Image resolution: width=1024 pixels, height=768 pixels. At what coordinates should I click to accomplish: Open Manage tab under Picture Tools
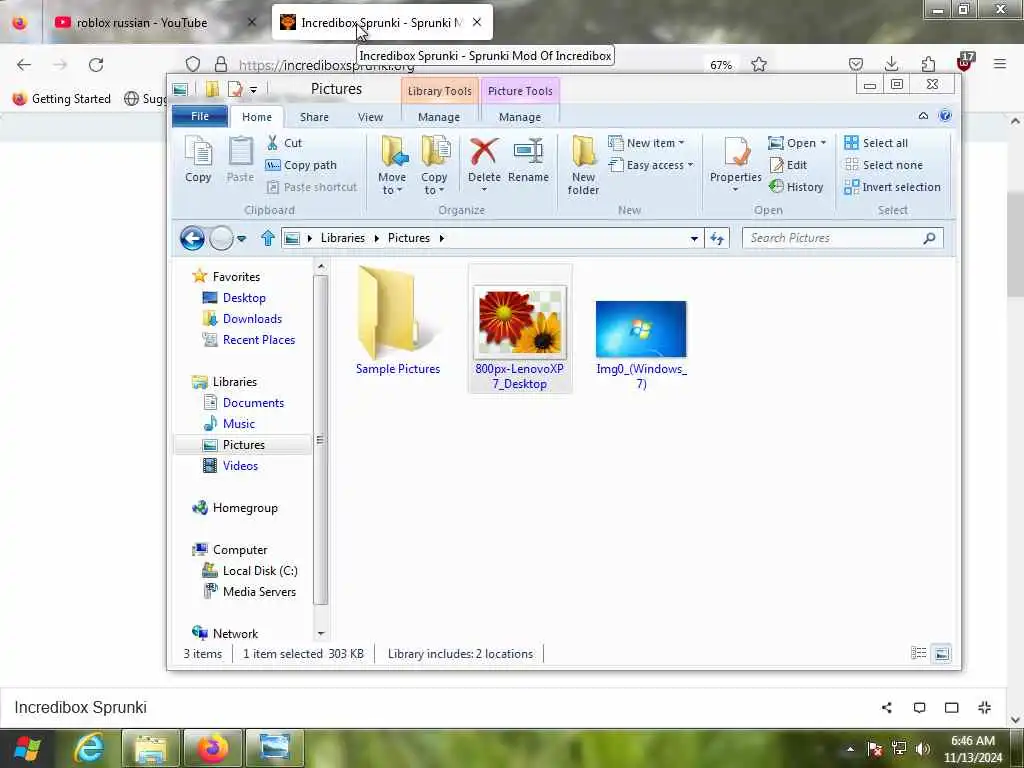[x=520, y=117]
